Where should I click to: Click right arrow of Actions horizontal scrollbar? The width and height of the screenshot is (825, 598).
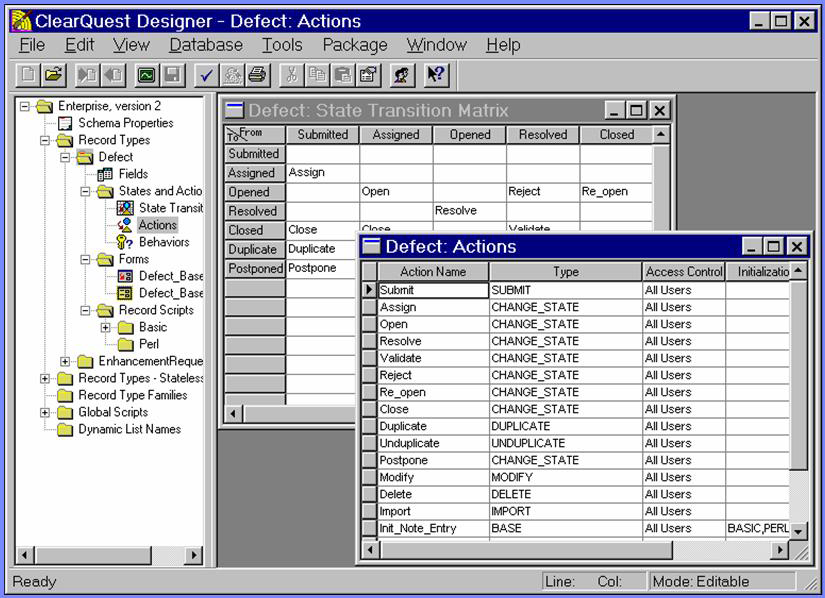[780, 550]
